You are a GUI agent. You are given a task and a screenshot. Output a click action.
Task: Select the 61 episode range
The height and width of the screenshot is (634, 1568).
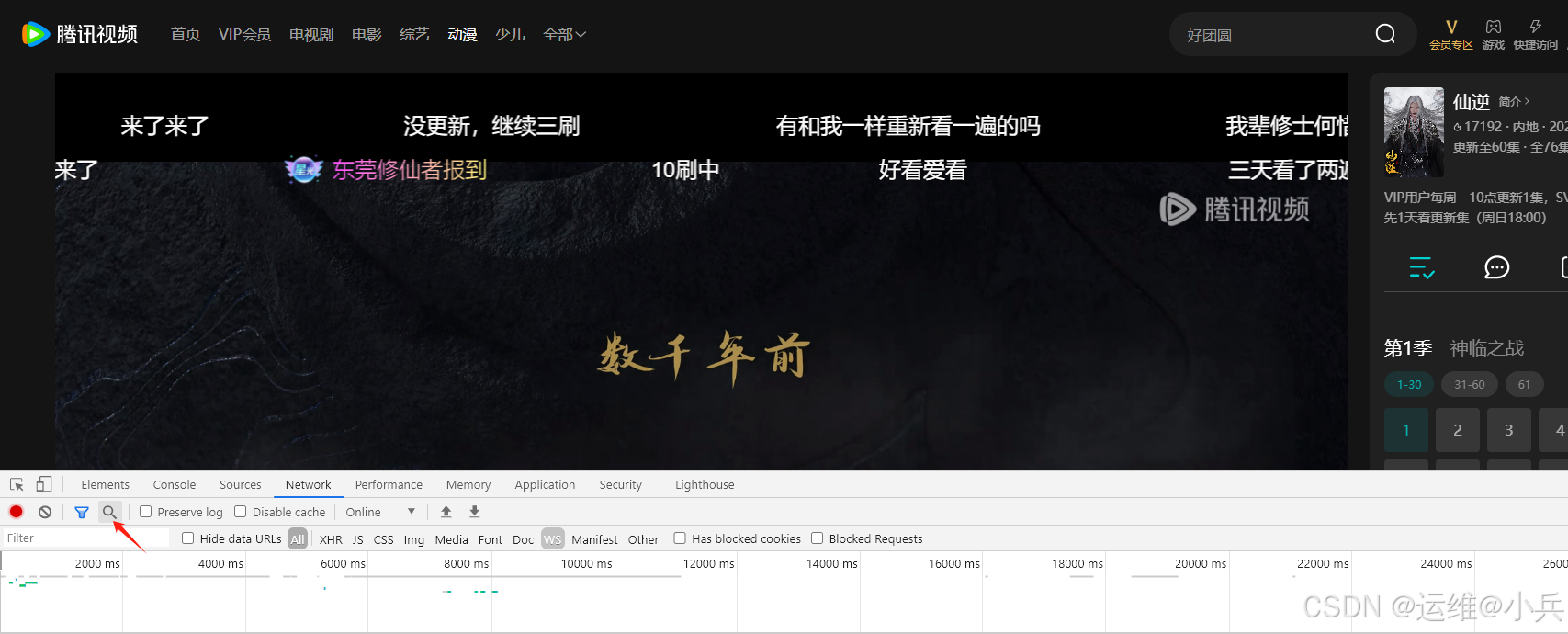tap(1524, 384)
